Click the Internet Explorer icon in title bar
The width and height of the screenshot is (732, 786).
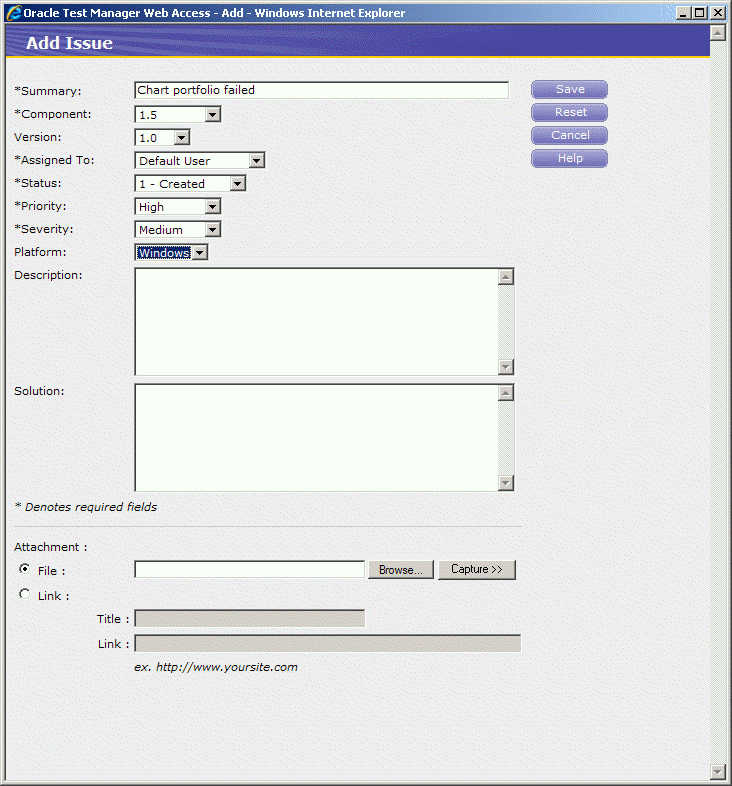[14, 13]
